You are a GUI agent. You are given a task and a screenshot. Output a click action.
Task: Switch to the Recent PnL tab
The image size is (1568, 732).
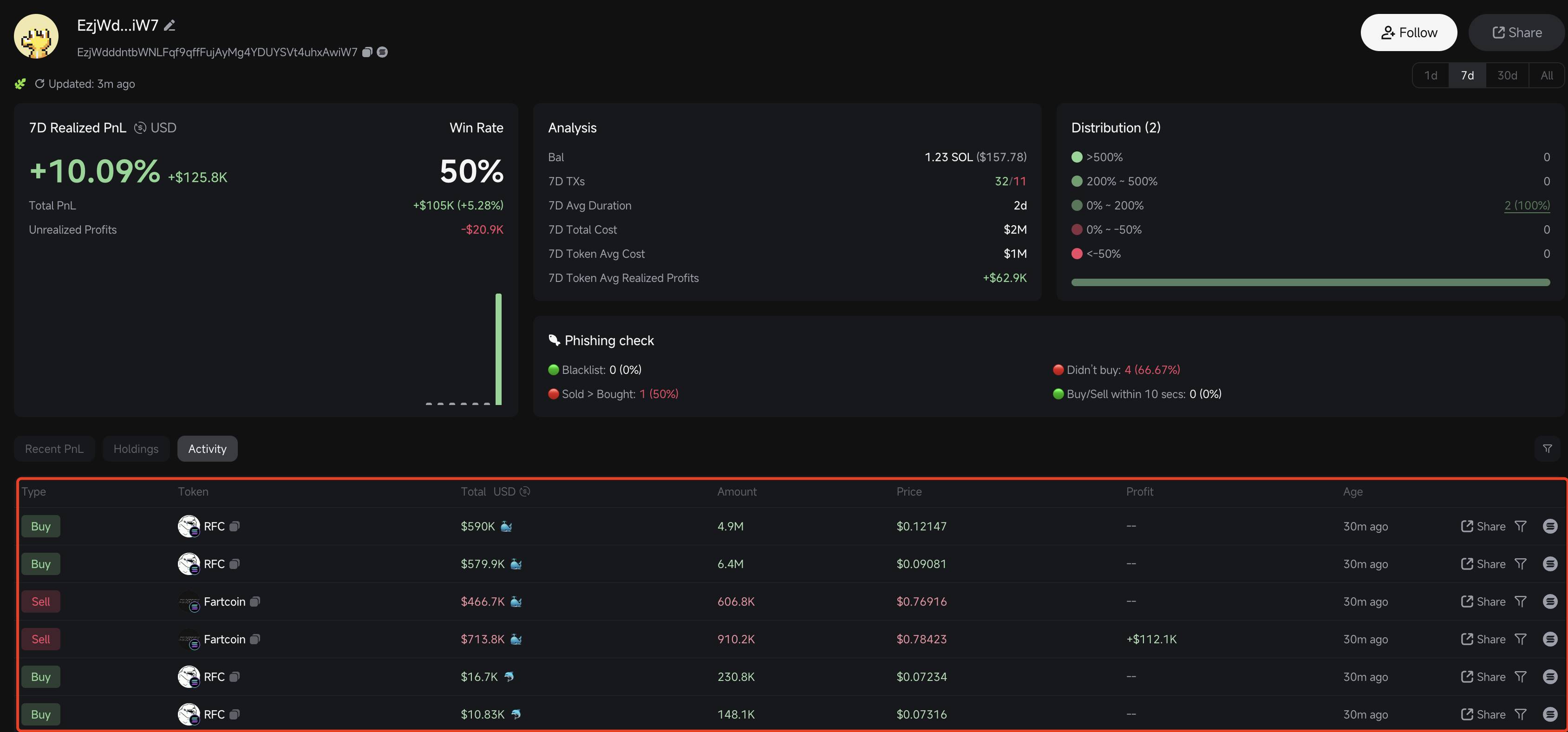click(x=54, y=449)
